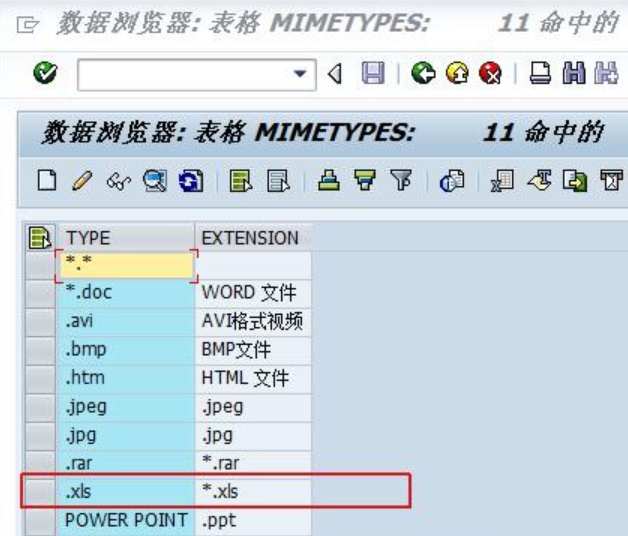Click the *.rar extension cell
628x536 pixels.
[253, 463]
